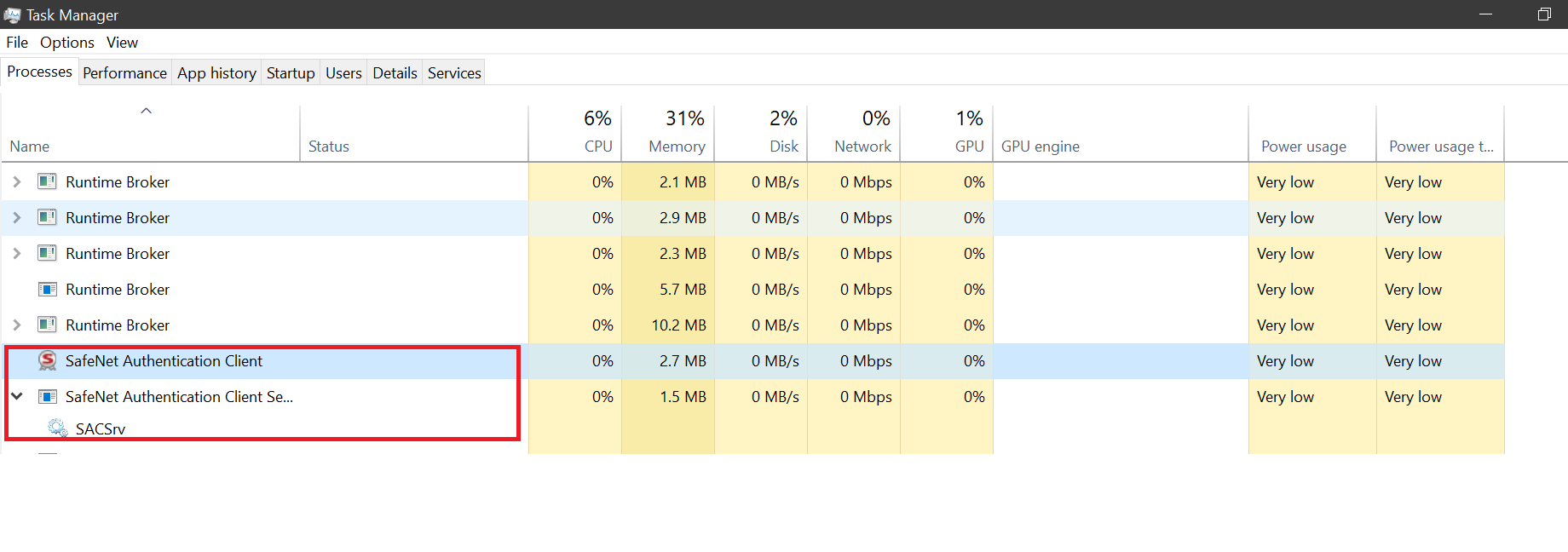Switch to the Startup tab
This screenshot has height=552, width=1568.
[x=291, y=73]
